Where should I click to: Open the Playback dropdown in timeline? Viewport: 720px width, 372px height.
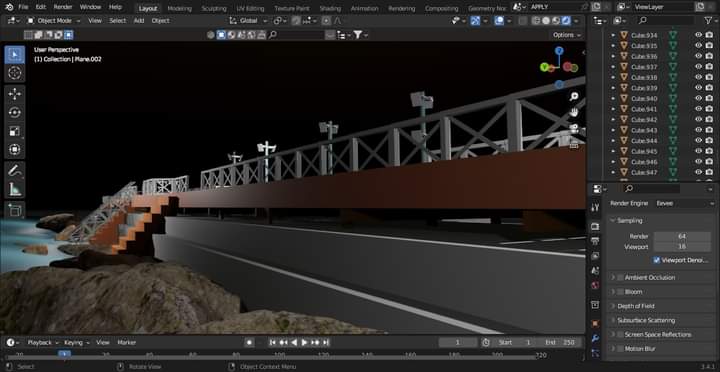click(x=43, y=343)
